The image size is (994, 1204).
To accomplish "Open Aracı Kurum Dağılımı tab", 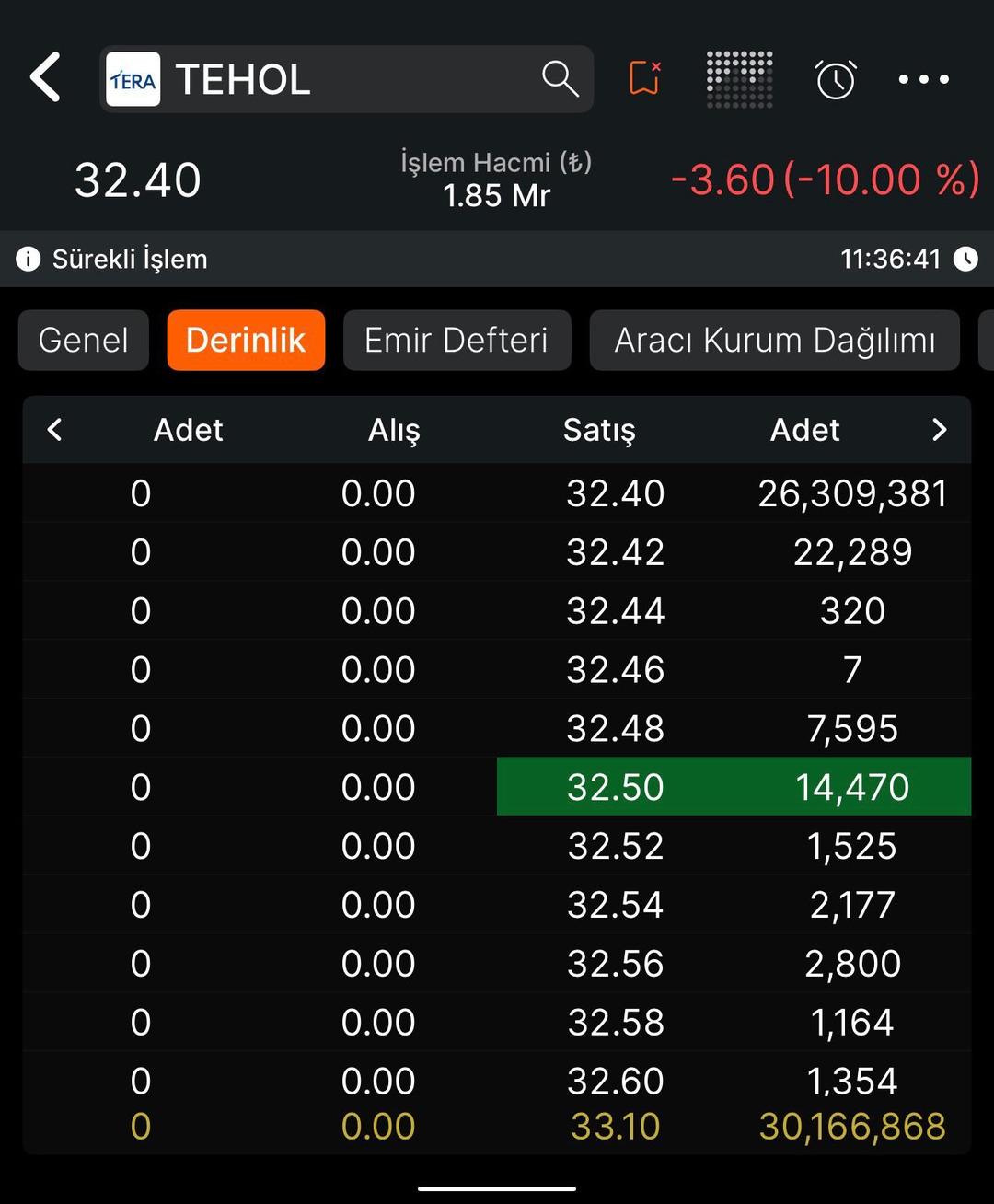I will pos(774,341).
